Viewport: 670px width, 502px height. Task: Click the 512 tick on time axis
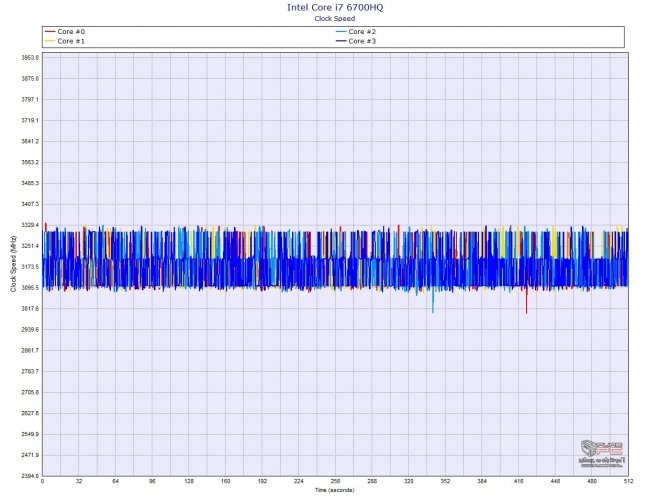pos(628,481)
